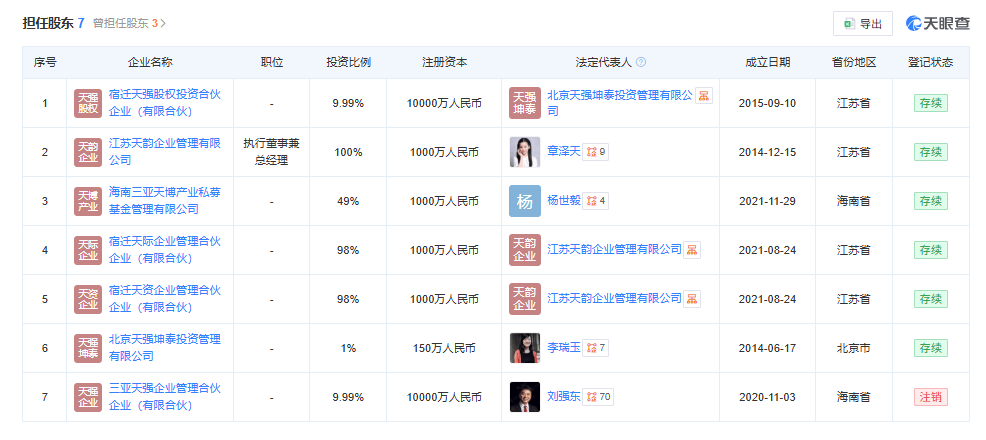Click the badge showing 70 next to 刘强东
986x440 pixels.
[x=599, y=397]
